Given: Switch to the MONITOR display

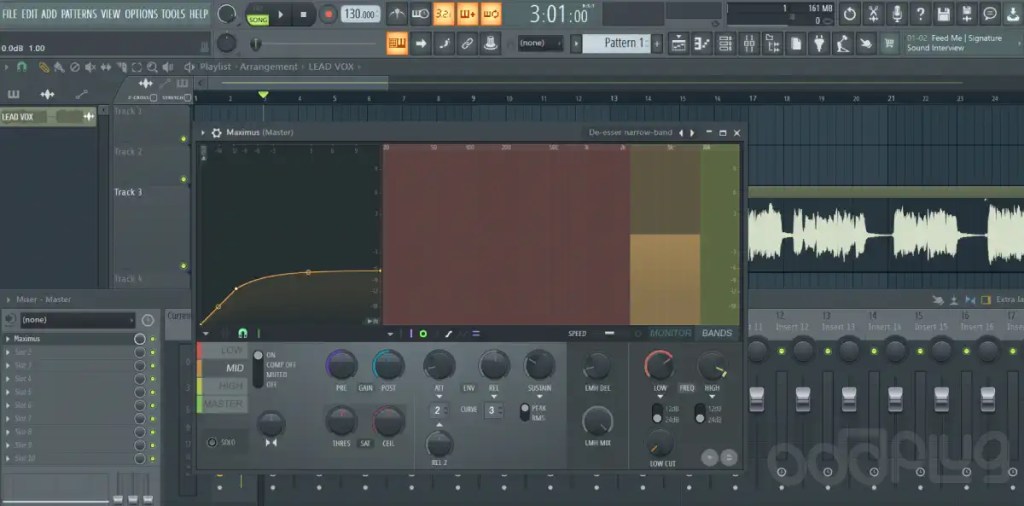Looking at the screenshot, I should (x=671, y=333).
